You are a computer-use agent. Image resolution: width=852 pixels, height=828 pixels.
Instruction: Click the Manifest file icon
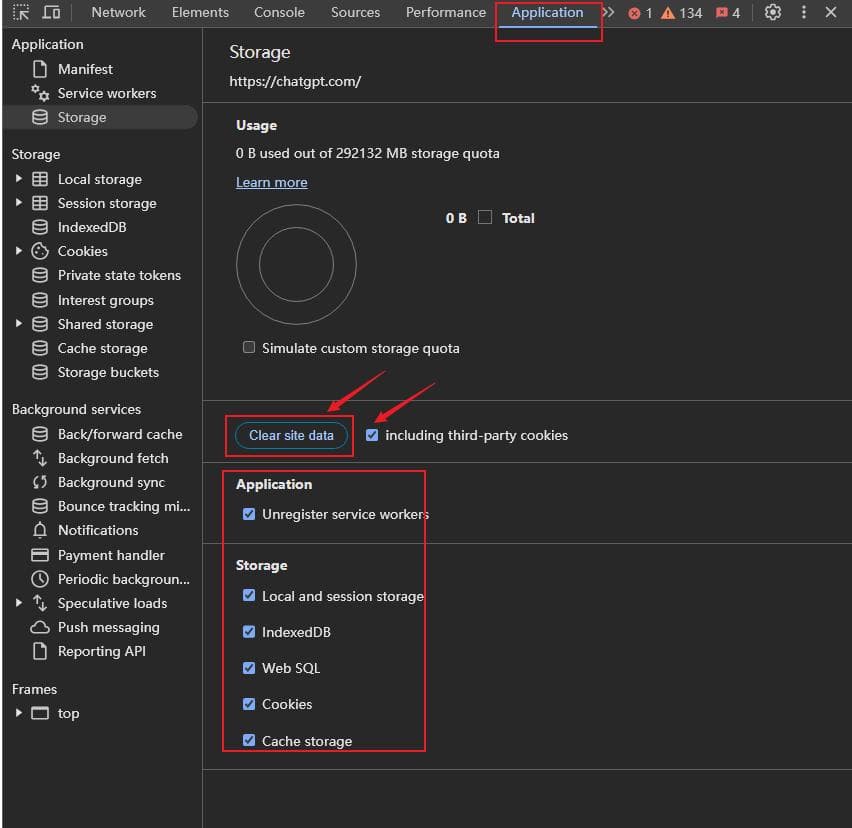(x=40, y=69)
